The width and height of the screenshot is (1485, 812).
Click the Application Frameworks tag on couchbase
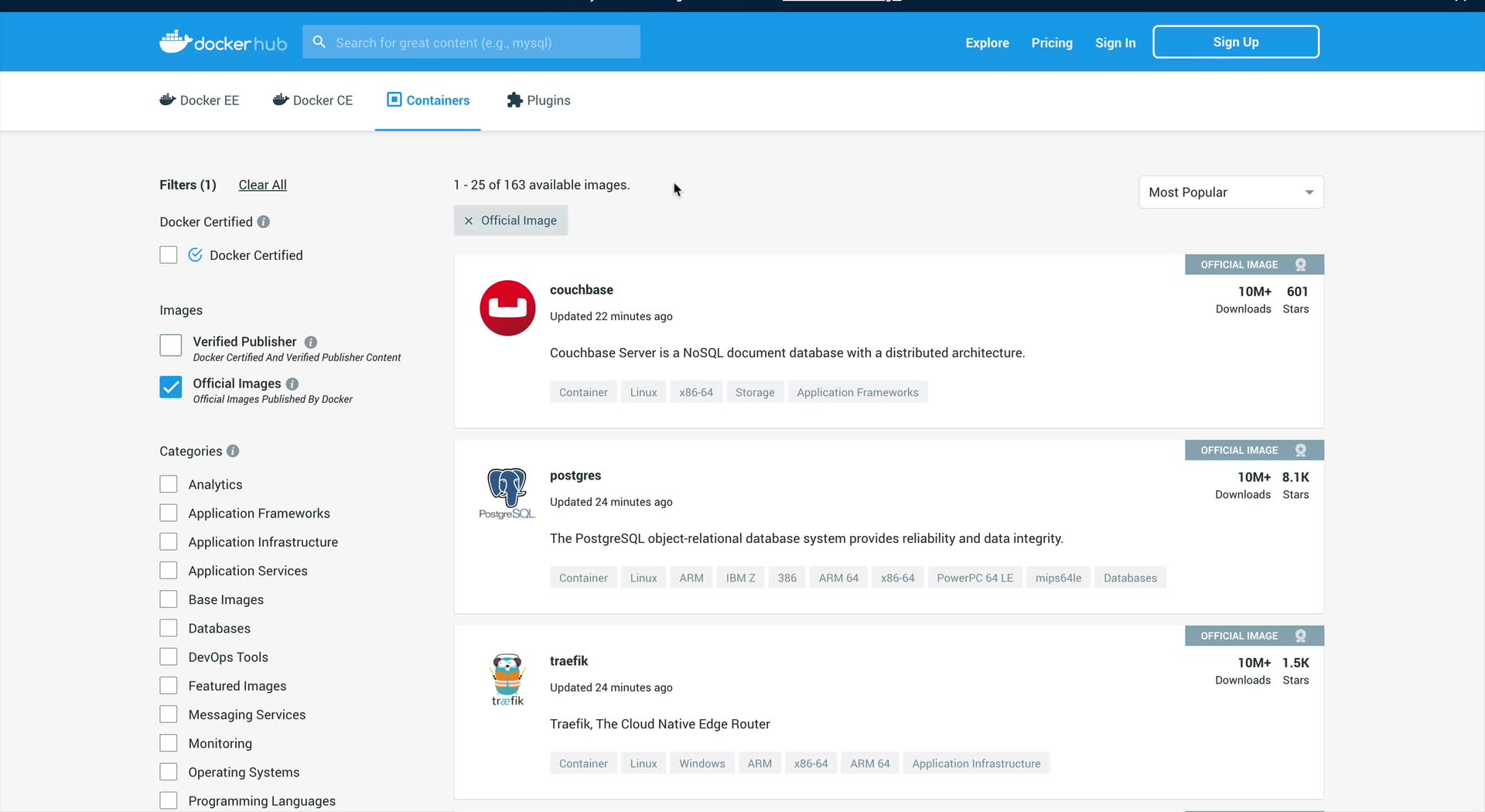pos(858,392)
